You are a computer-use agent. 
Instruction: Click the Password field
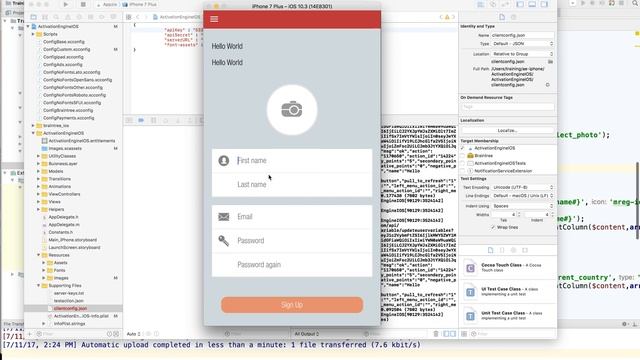[292, 241]
